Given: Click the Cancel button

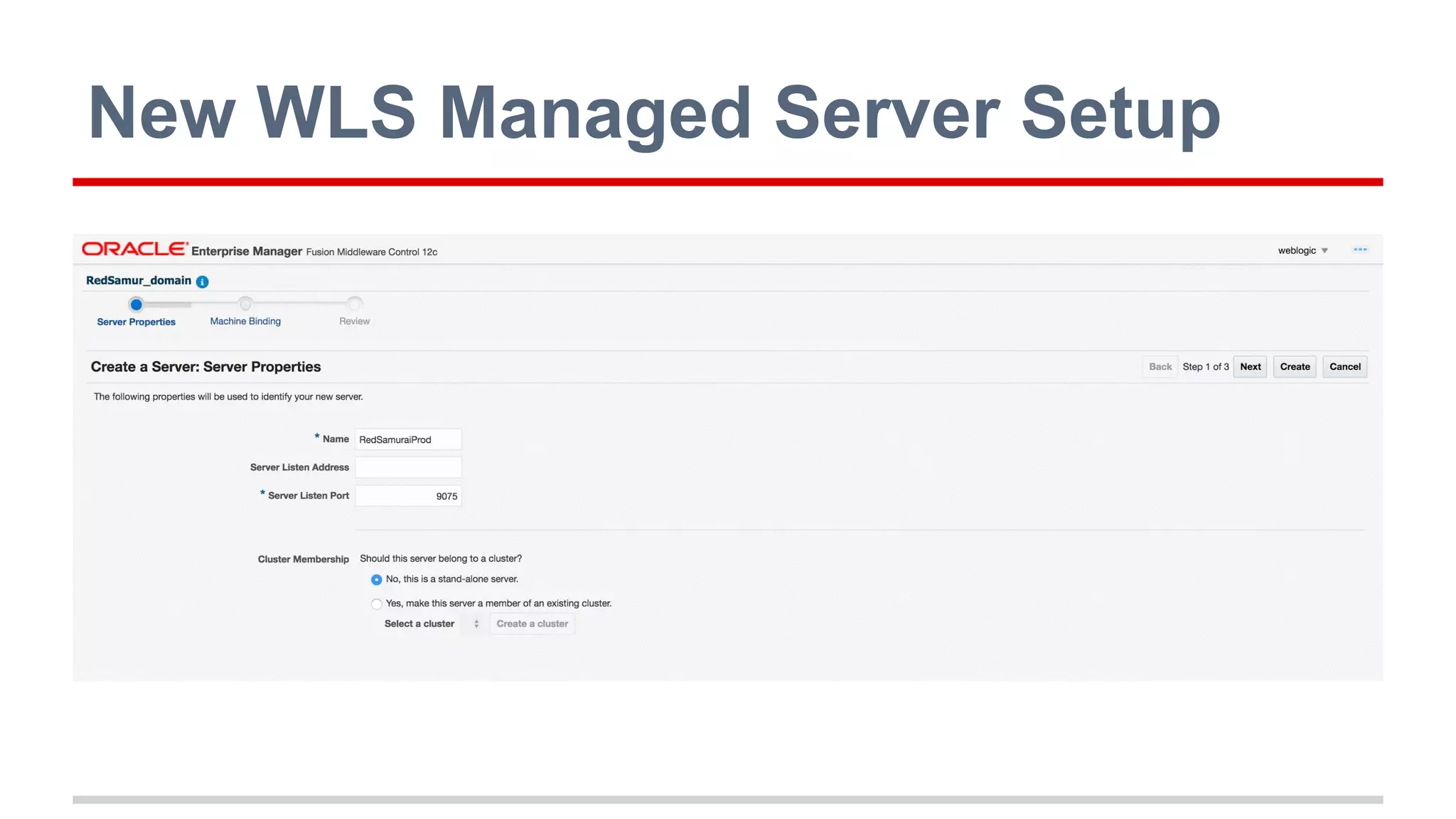Looking at the screenshot, I should coord(1345,367).
